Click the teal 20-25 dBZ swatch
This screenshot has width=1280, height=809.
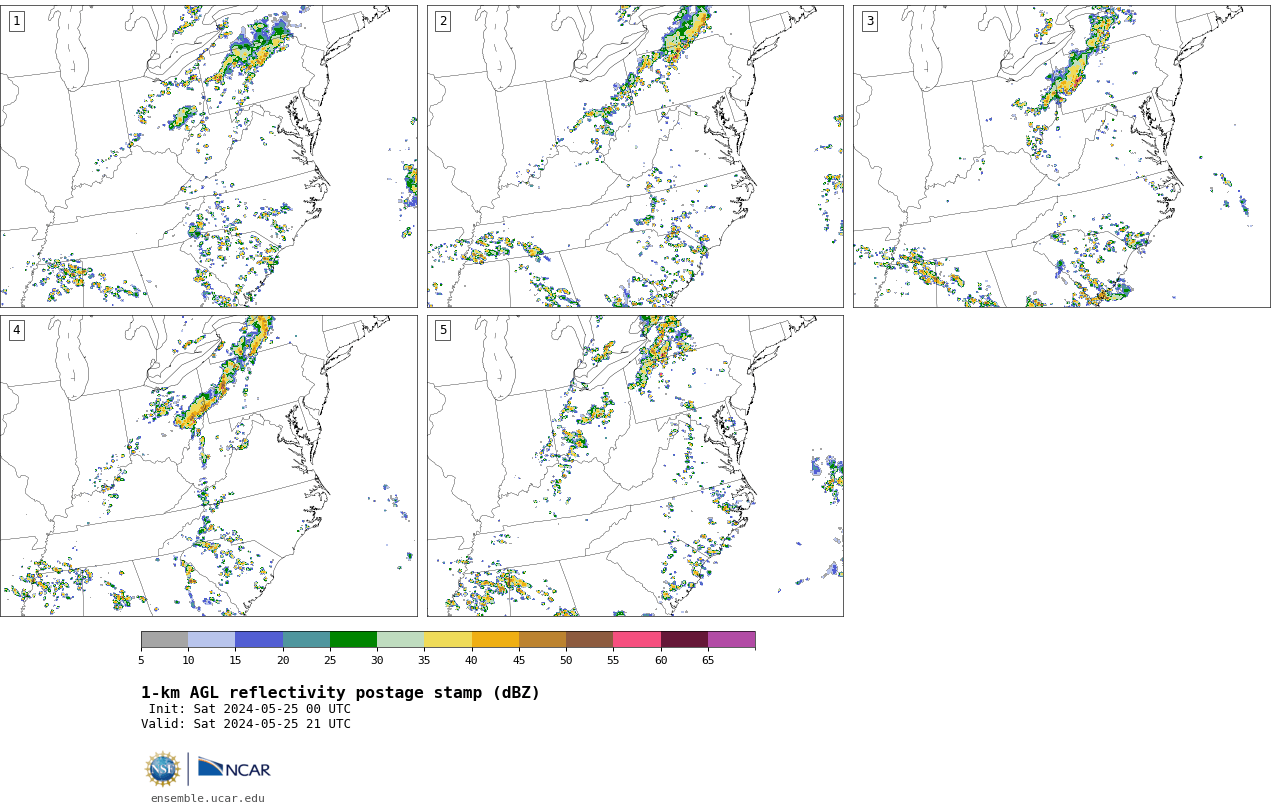click(306, 640)
